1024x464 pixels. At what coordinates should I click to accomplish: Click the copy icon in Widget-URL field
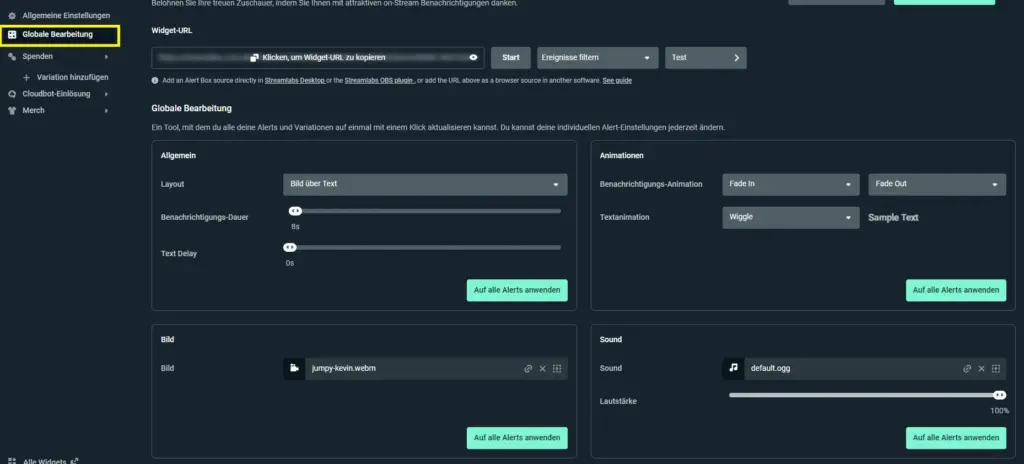click(x=255, y=58)
